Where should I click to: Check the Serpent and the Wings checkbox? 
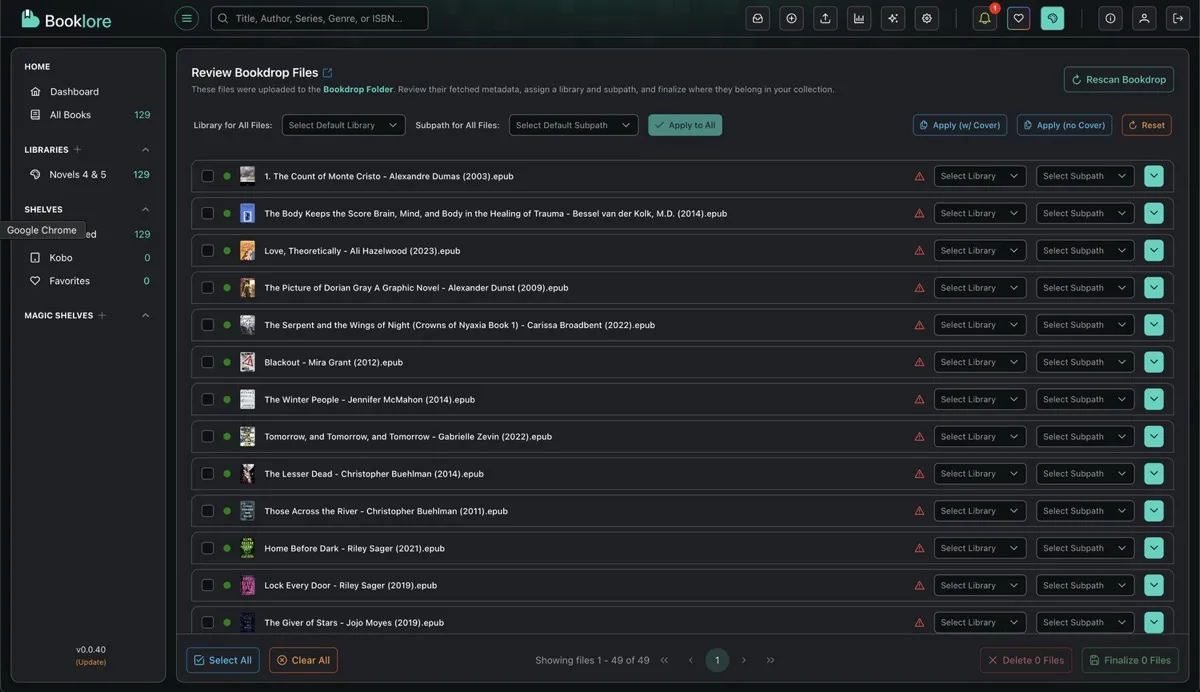pyautogui.click(x=208, y=325)
